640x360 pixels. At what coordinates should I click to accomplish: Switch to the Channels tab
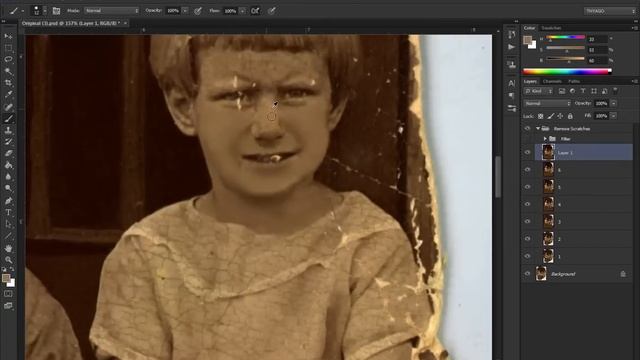coord(552,82)
